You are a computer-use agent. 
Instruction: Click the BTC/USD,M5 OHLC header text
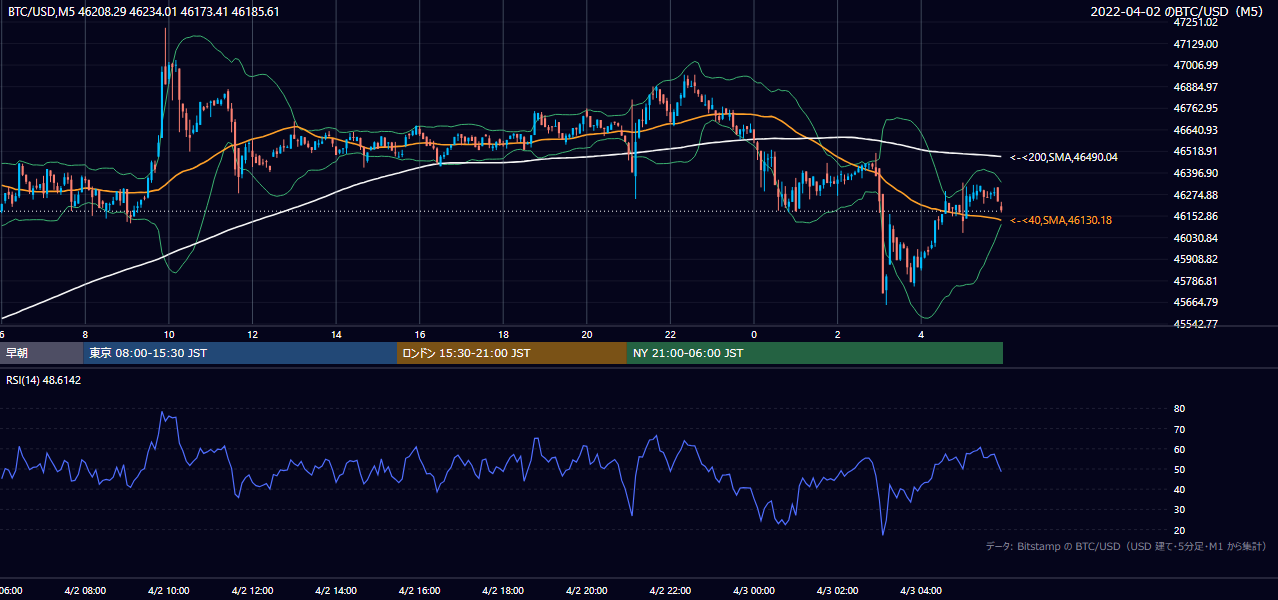coord(144,12)
